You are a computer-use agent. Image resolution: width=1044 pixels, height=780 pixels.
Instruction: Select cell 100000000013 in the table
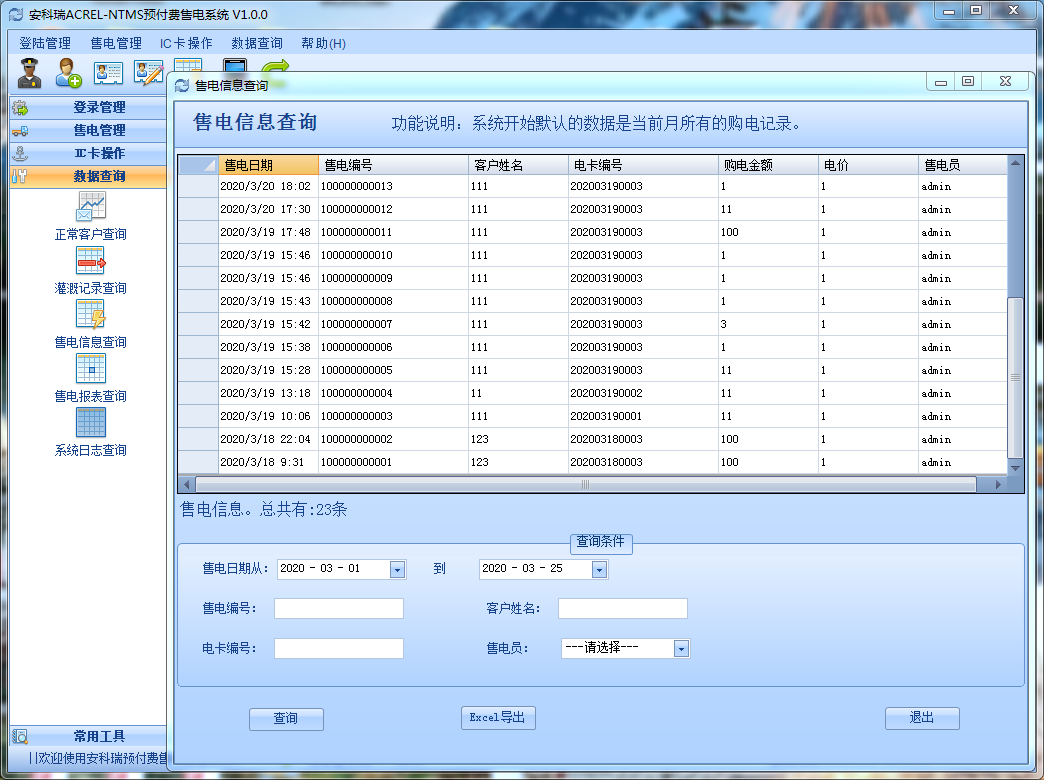pyautogui.click(x=393, y=187)
